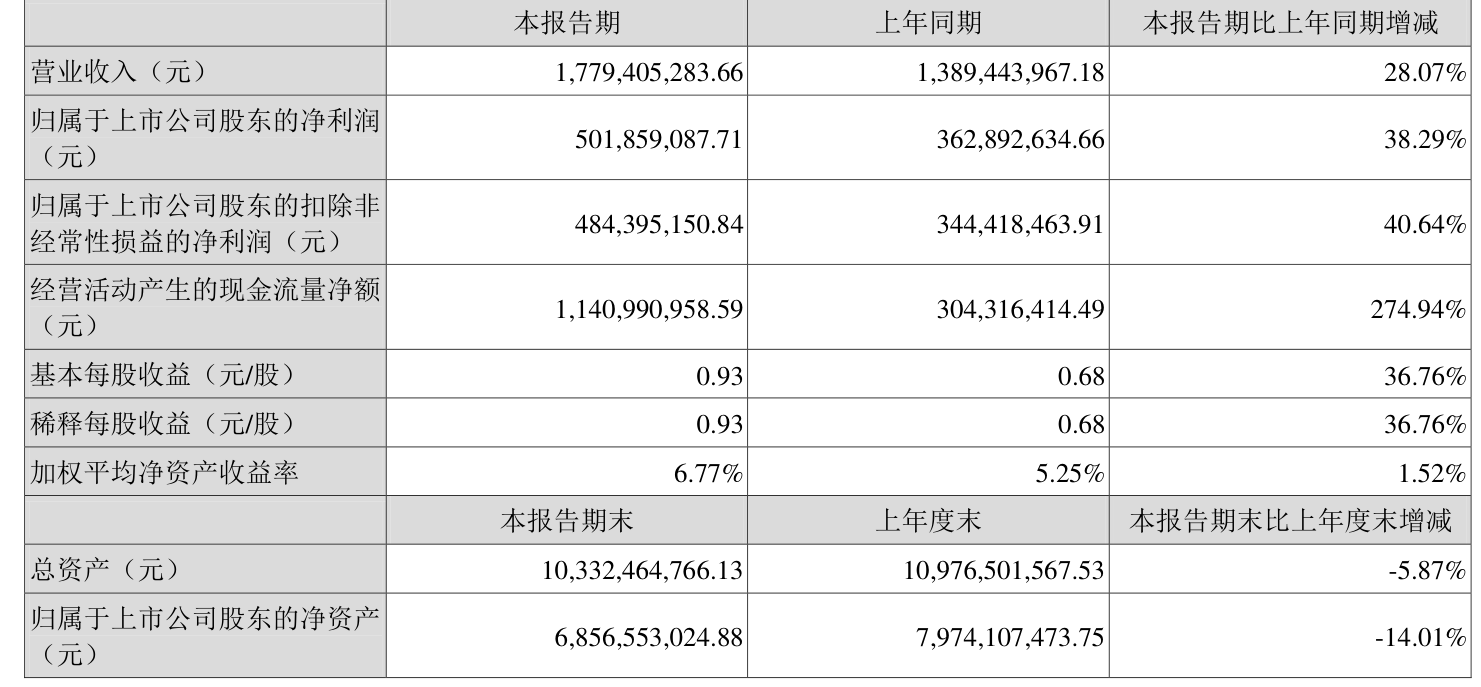Click the 本报告期末 header cell

566,521
